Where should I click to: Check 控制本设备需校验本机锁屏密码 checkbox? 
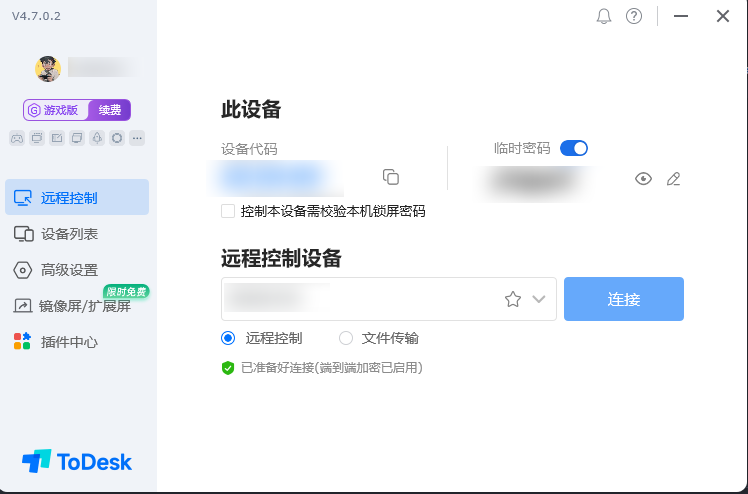pos(228,211)
